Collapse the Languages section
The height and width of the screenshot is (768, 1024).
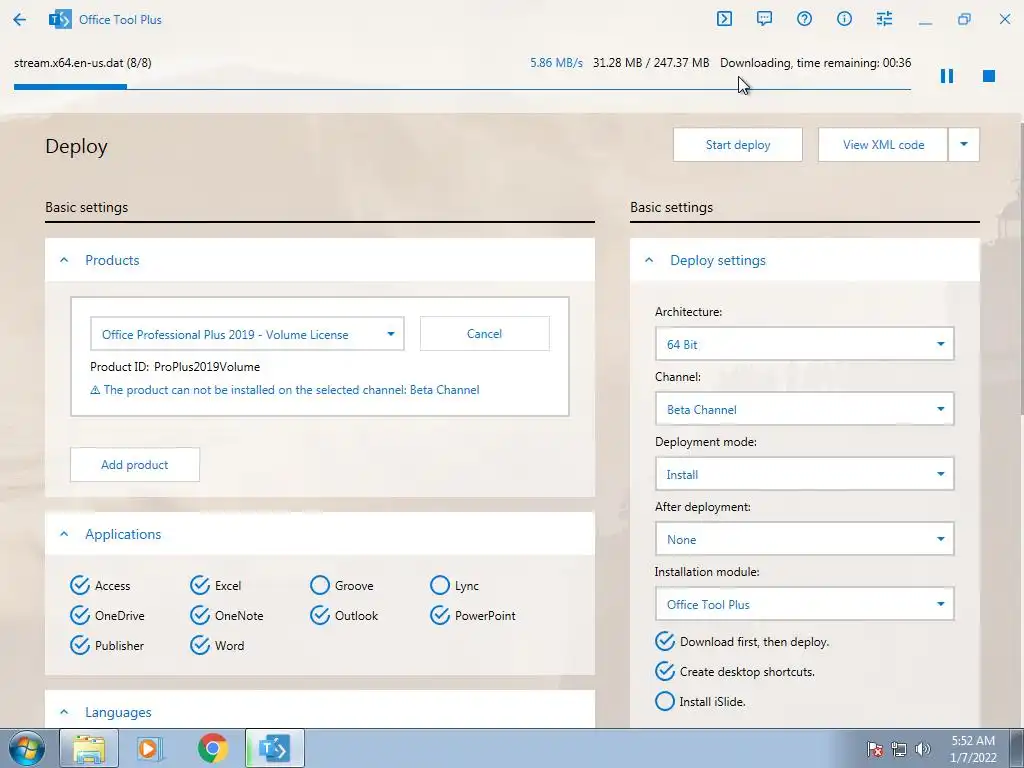coord(64,712)
